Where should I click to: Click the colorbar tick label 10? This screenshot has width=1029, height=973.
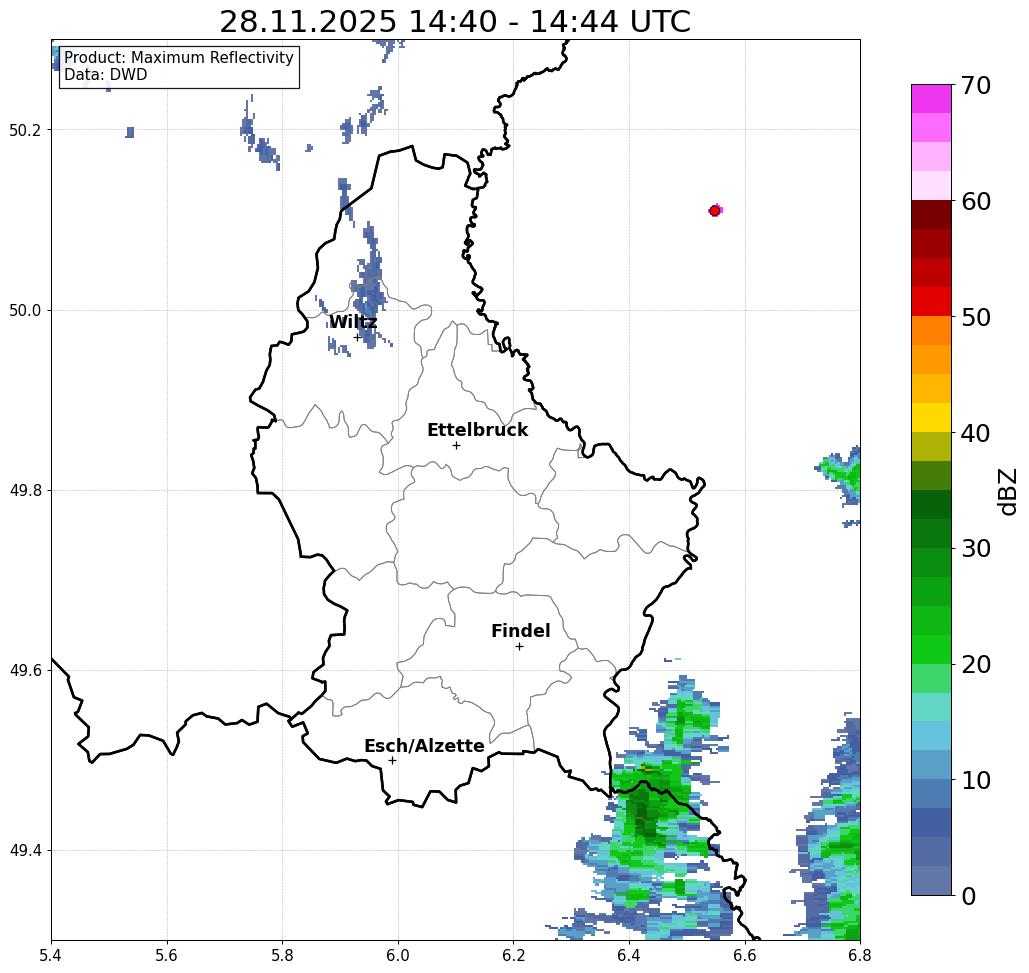click(976, 780)
